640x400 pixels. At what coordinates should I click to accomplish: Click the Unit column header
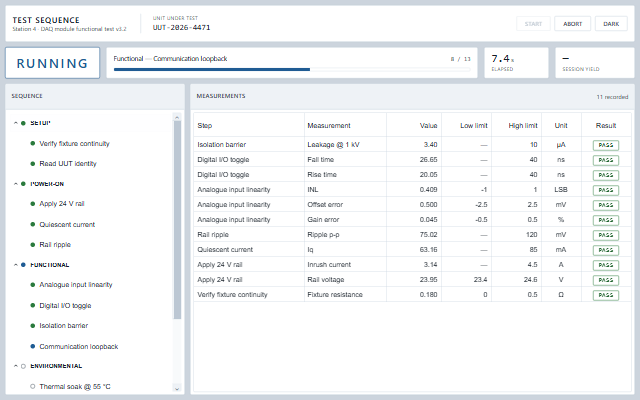[x=561, y=126]
